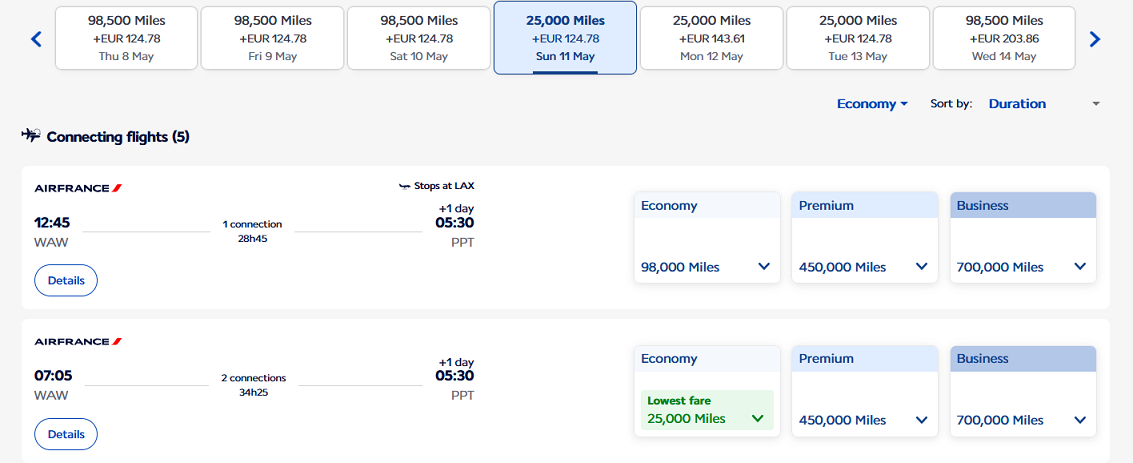Open the Economy cabin class dropdown
1133x463 pixels.
click(872, 103)
